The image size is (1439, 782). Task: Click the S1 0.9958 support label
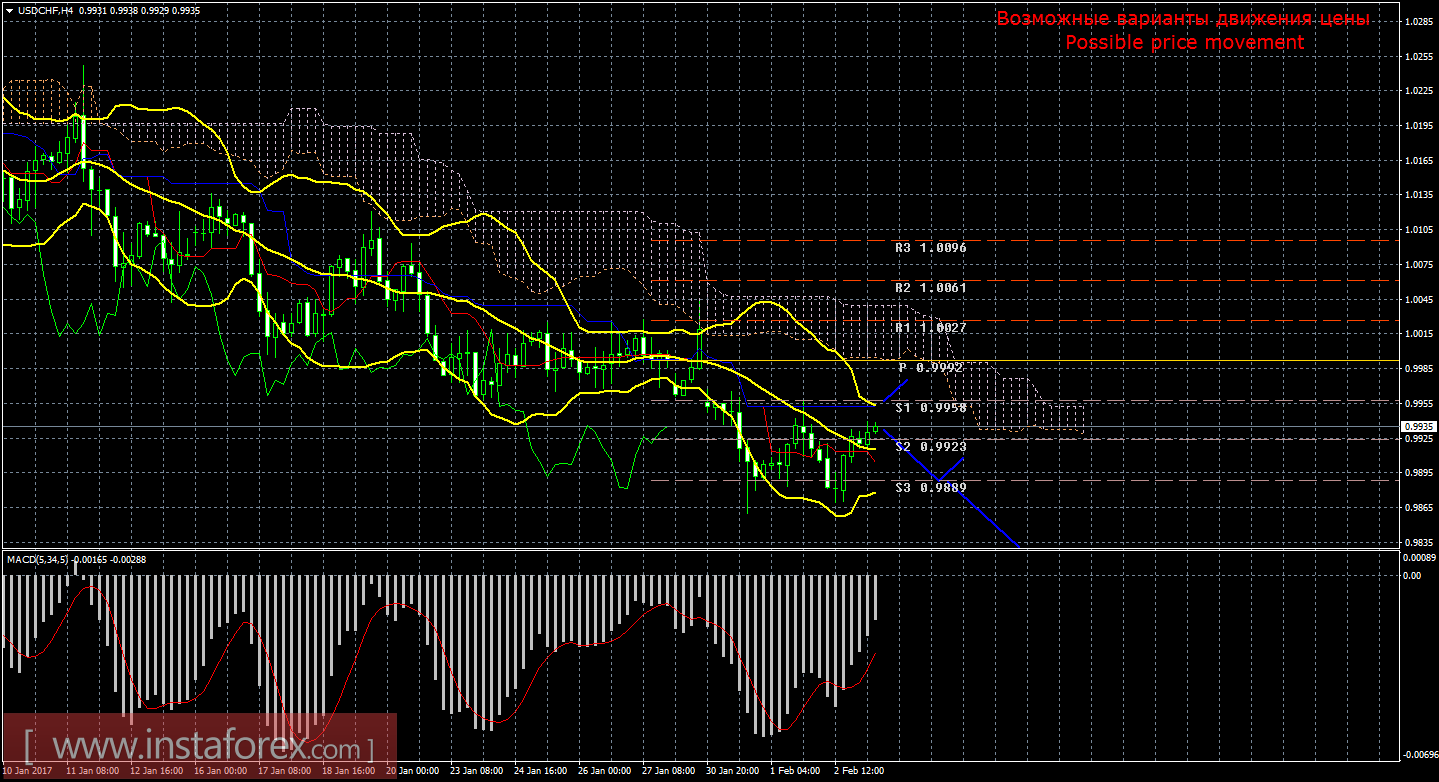coord(930,408)
